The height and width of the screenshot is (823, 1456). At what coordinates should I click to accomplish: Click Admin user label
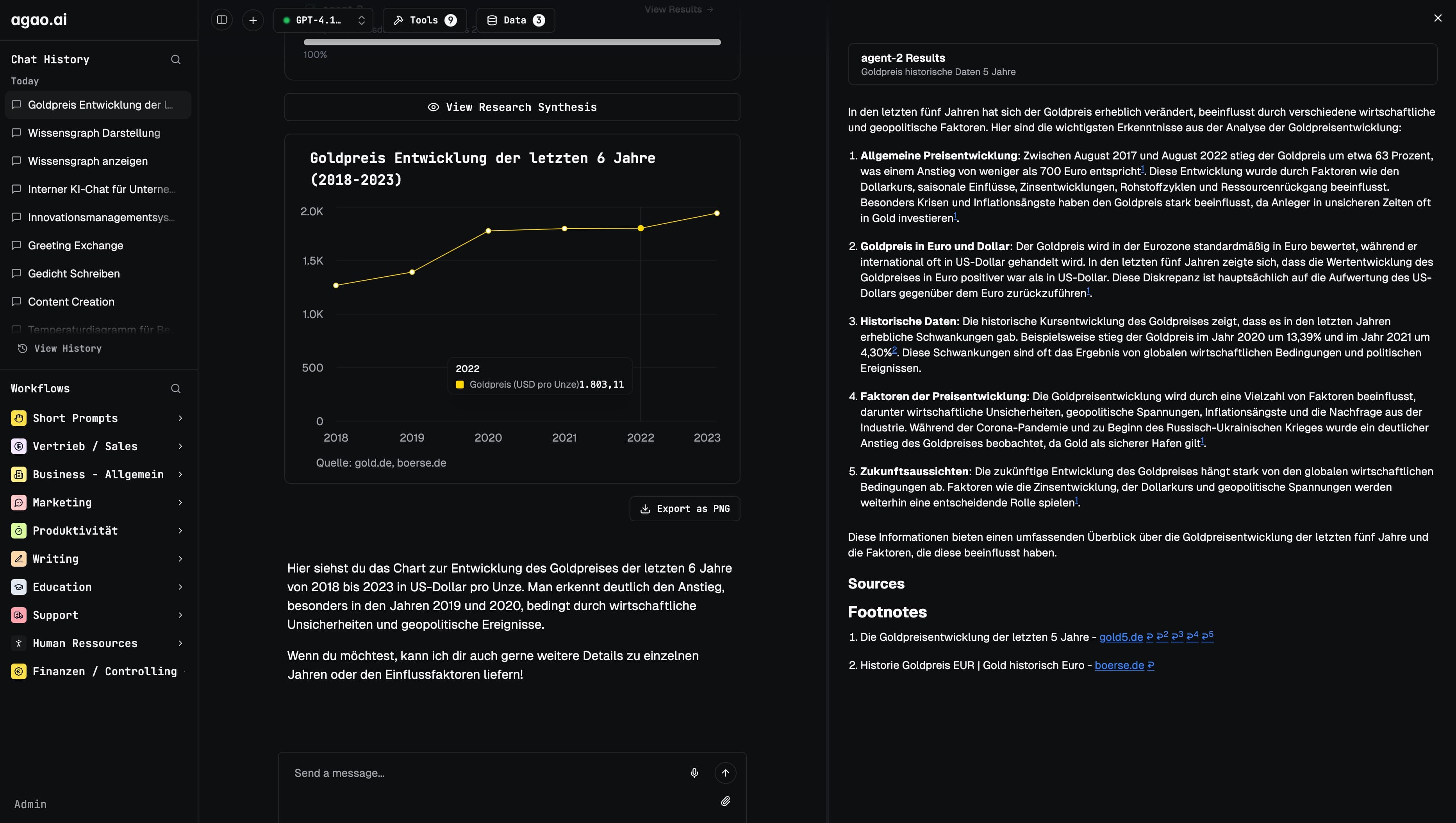pyautogui.click(x=30, y=804)
